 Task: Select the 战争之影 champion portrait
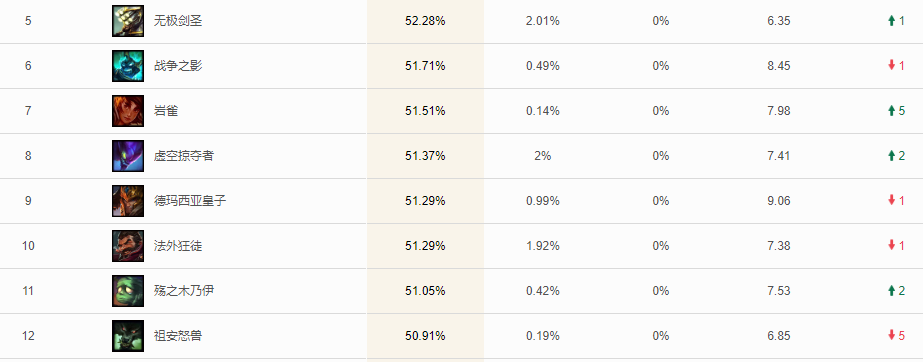pyautogui.click(x=128, y=66)
